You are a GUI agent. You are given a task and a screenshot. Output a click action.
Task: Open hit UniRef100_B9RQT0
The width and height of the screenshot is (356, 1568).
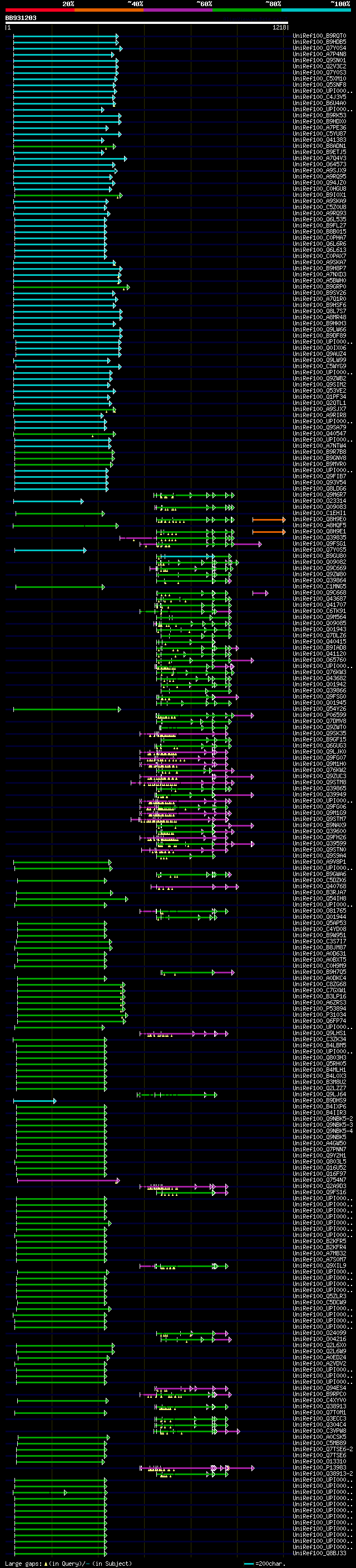pyautogui.click(x=319, y=36)
